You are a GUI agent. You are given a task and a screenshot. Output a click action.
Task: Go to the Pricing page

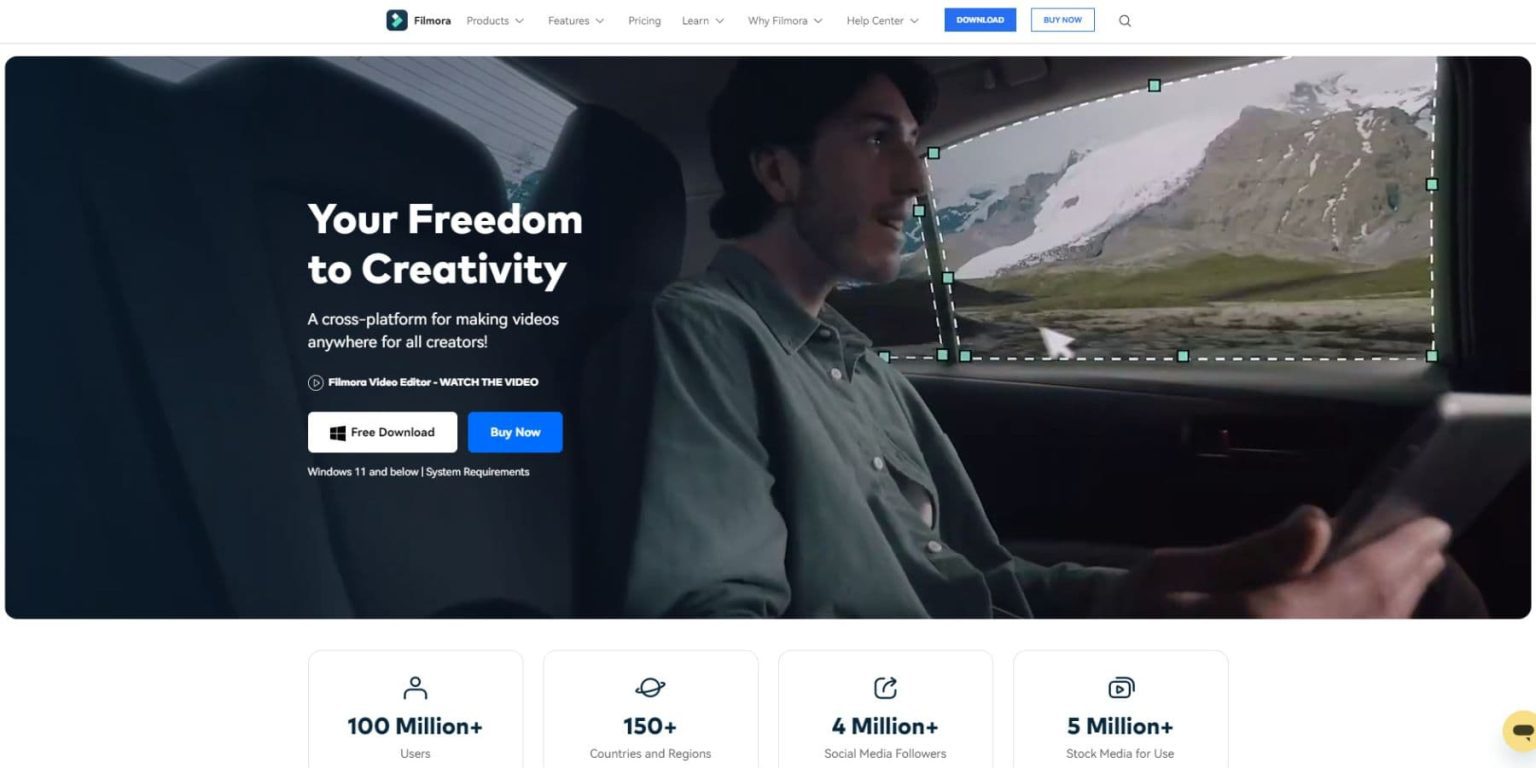(644, 21)
